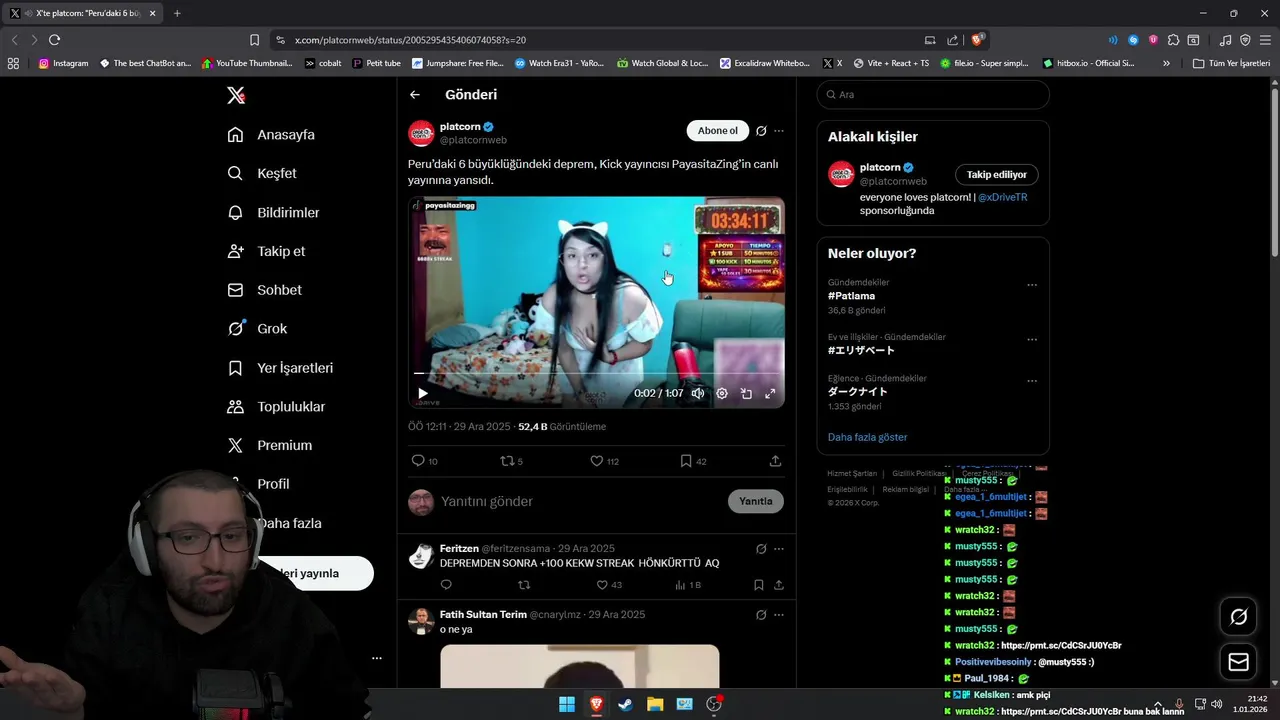Click the Ara search box

933,95
